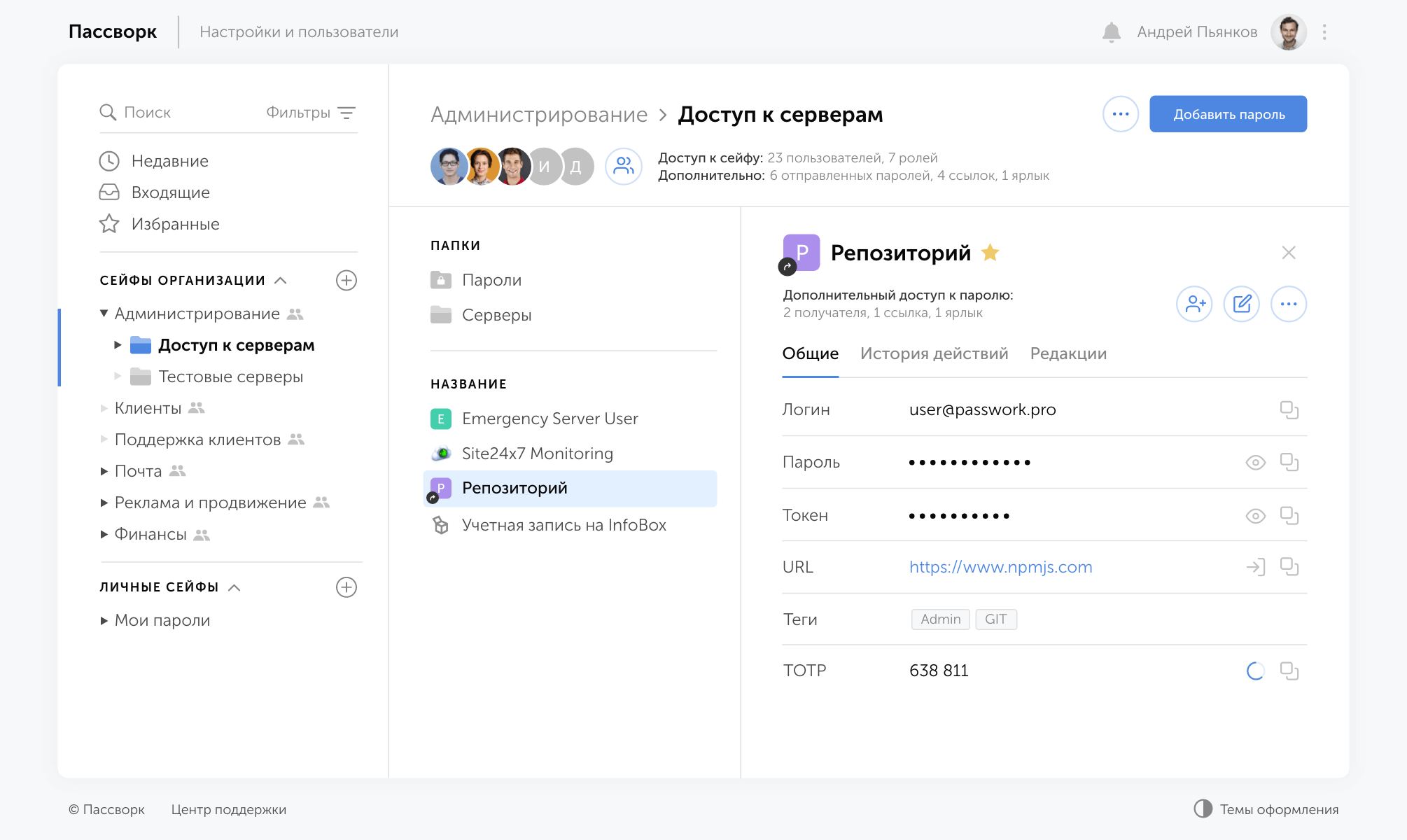The width and height of the screenshot is (1407, 840).
Task: Open vault users group icon
Action: click(623, 166)
